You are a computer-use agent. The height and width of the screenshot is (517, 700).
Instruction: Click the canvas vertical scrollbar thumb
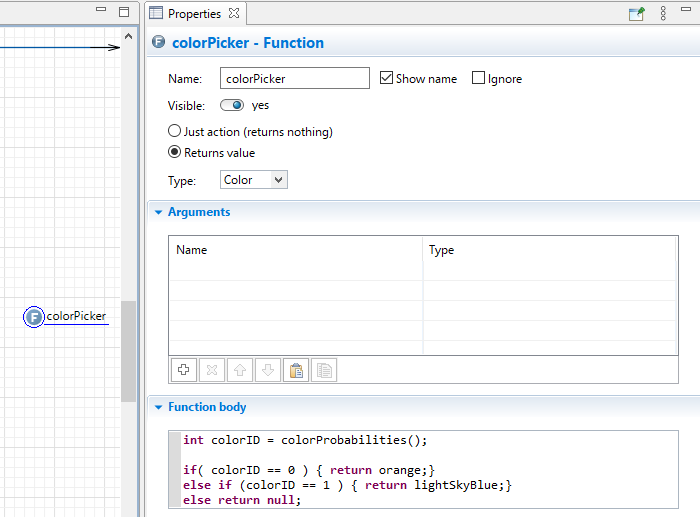129,351
